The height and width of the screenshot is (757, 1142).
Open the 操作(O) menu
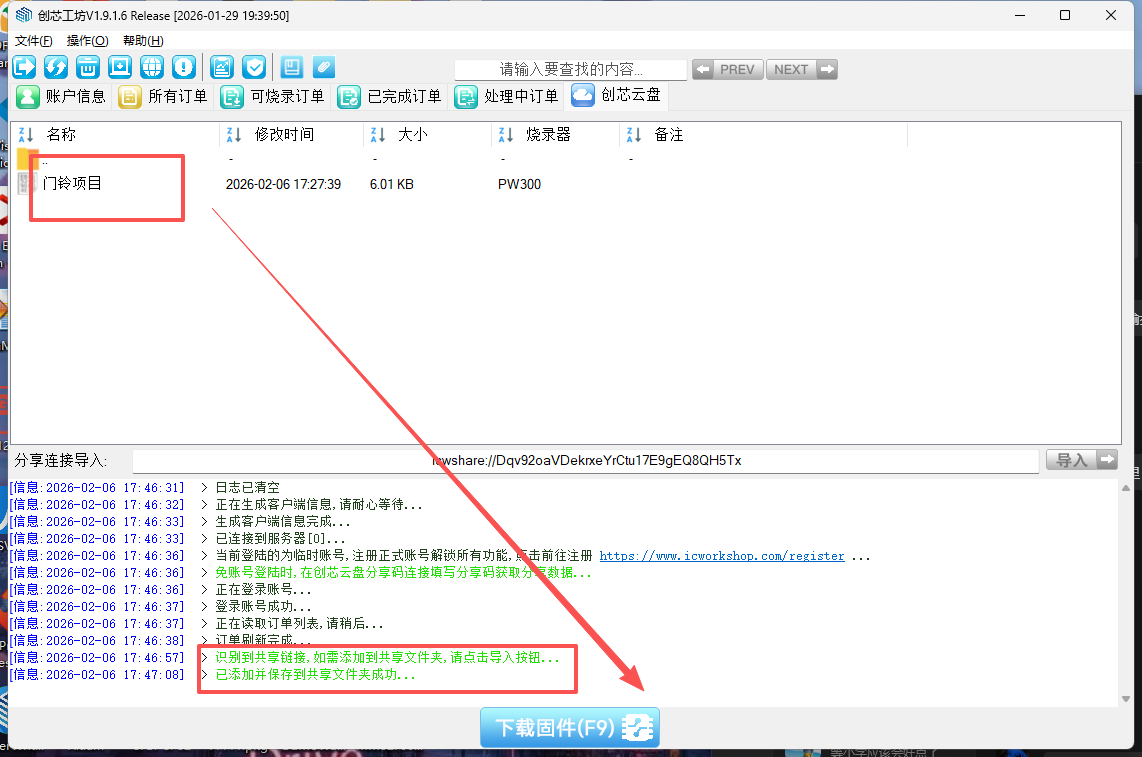point(87,41)
